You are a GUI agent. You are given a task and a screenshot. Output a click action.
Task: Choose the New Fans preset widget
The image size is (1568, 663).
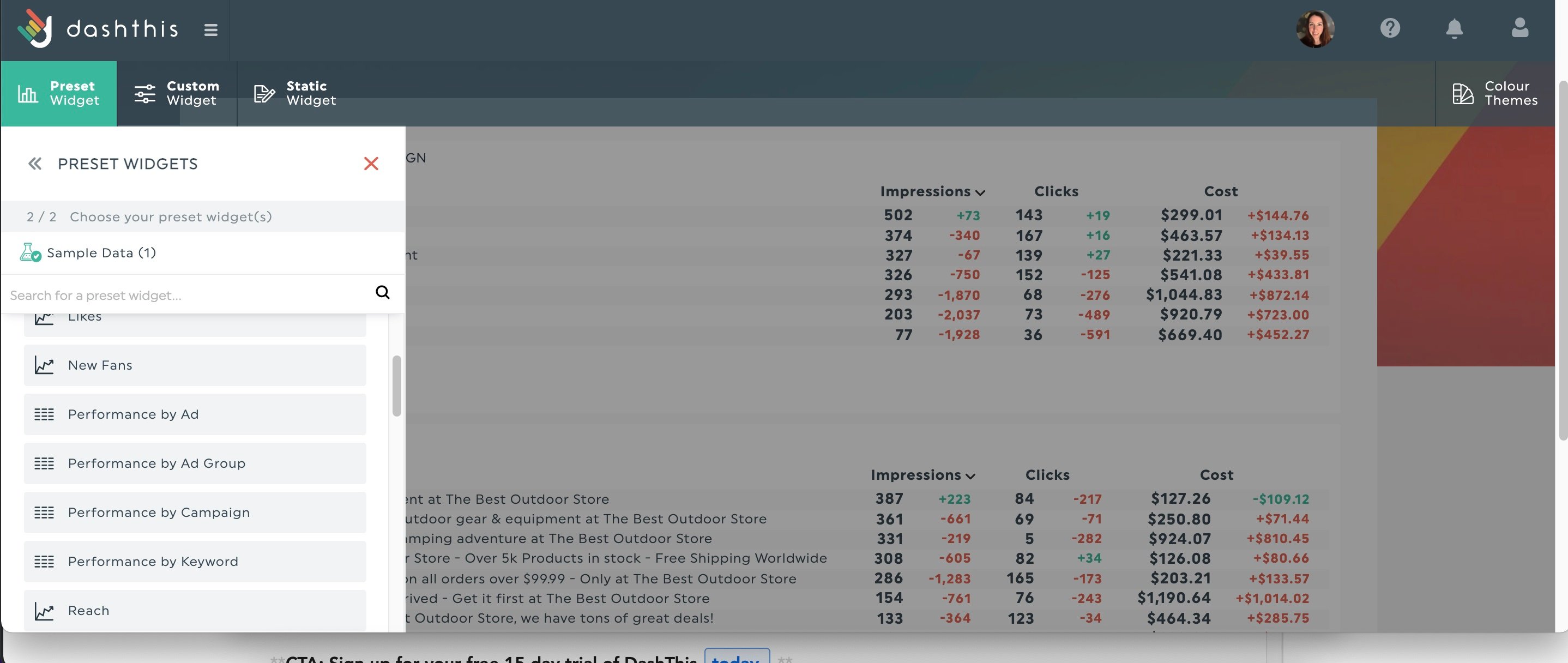pos(195,365)
